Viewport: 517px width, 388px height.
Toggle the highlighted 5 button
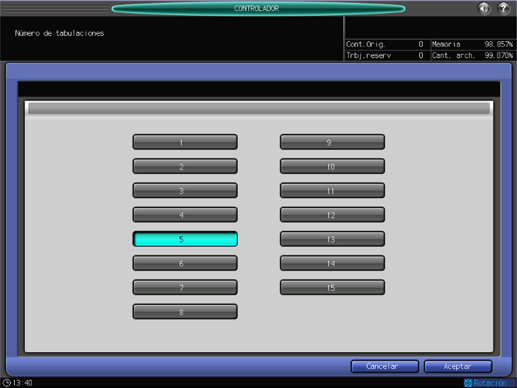click(x=185, y=239)
